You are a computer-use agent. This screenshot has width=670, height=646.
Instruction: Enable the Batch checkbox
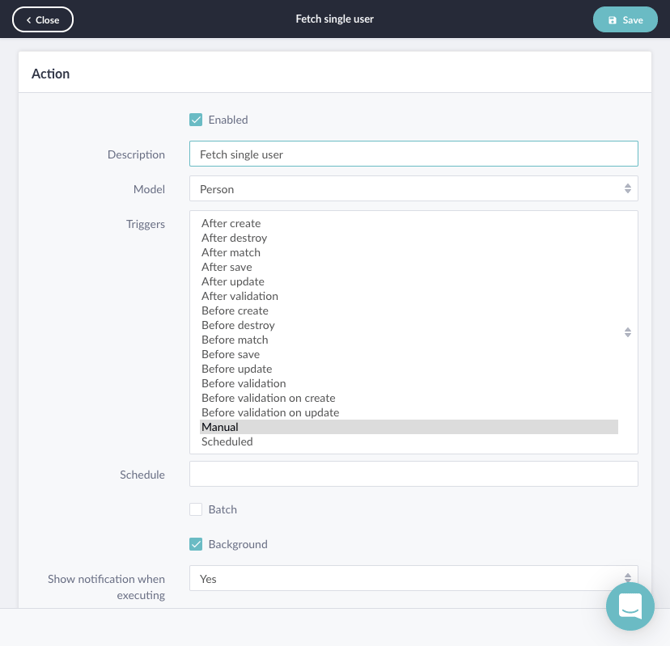(x=196, y=509)
